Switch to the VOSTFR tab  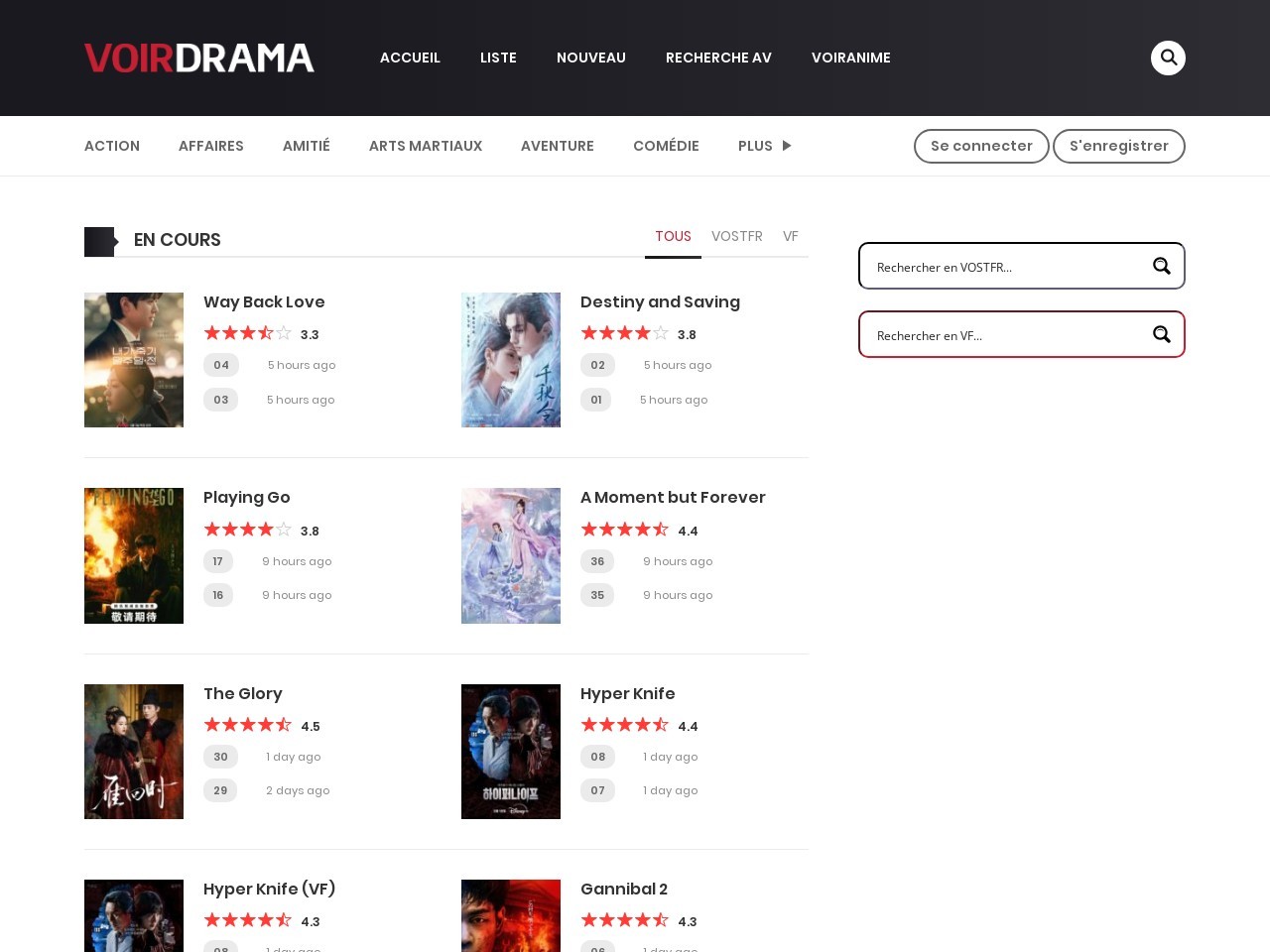(x=737, y=237)
